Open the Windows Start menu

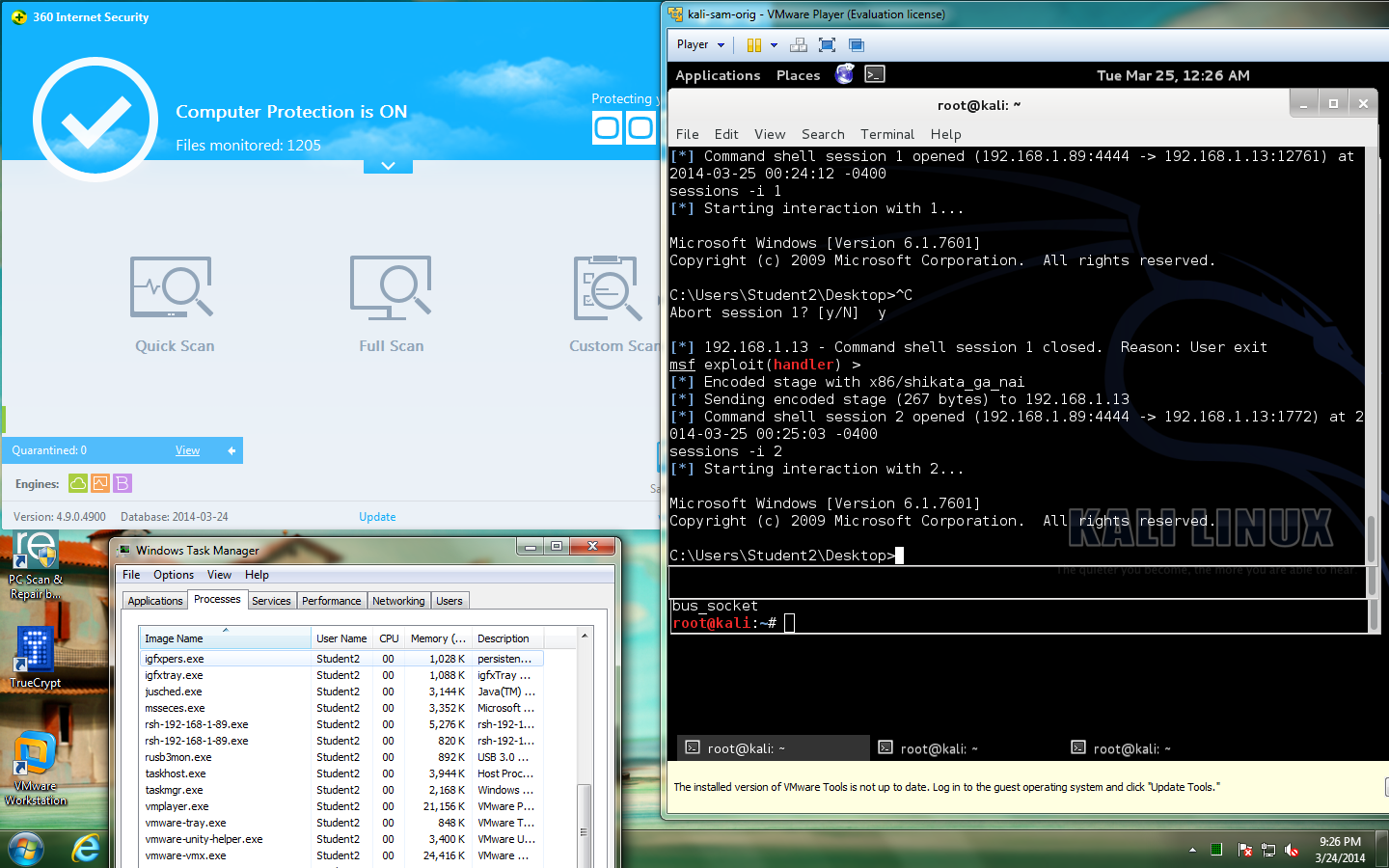tap(26, 848)
